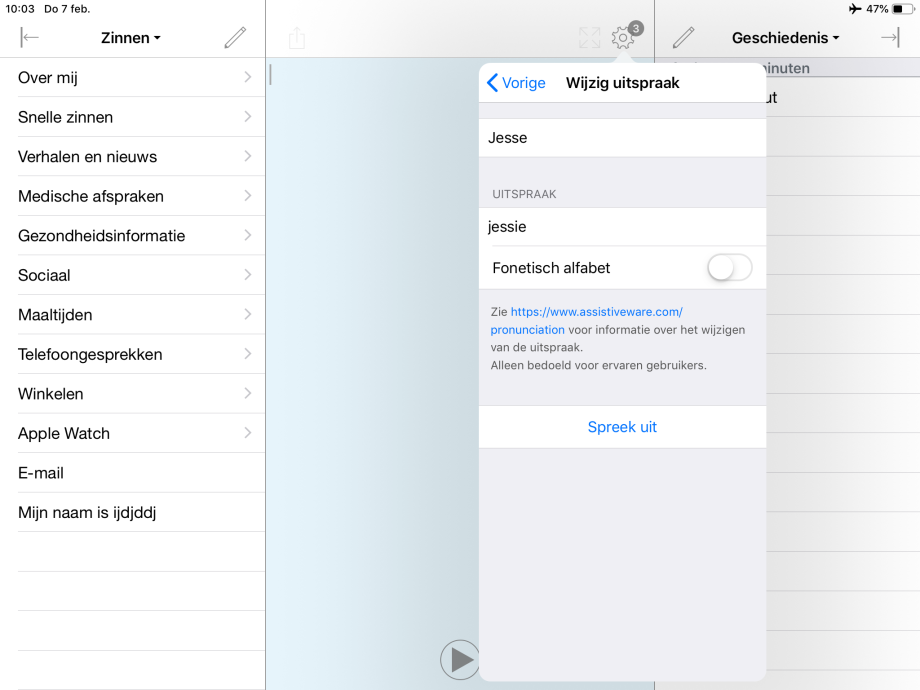This screenshot has width=920, height=690.
Task: Tap the share icon in the toolbar
Action: point(296,38)
